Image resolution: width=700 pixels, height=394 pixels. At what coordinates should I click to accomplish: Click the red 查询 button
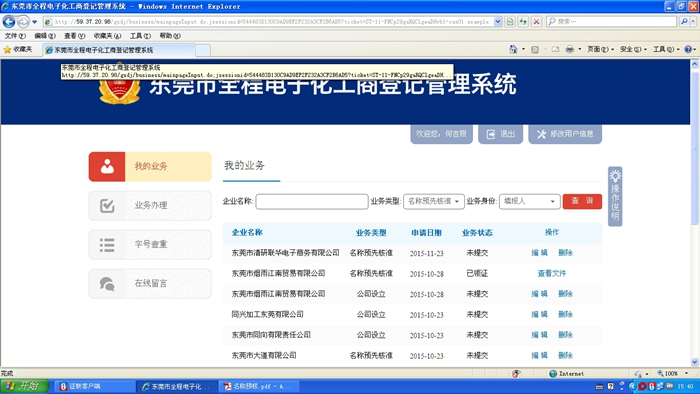click(582, 201)
